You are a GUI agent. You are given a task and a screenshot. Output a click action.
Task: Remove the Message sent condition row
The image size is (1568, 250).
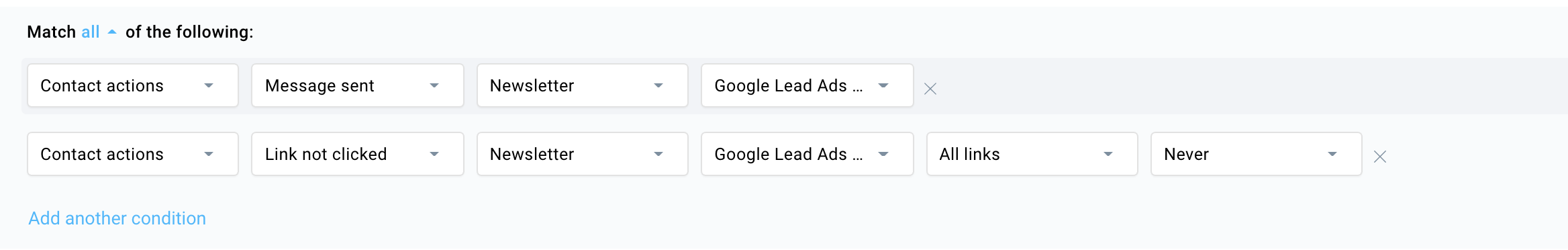[930, 89]
